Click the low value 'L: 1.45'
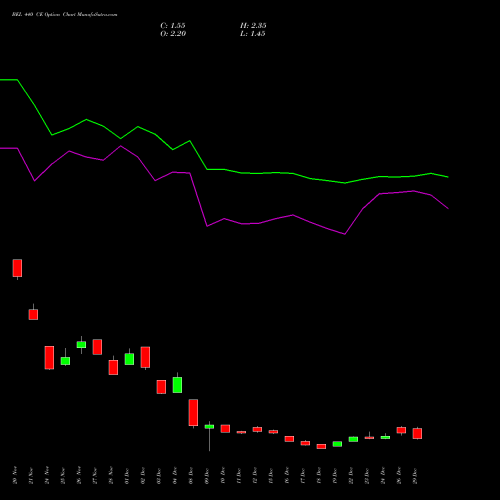The width and height of the screenshot is (500, 500). click(x=253, y=34)
